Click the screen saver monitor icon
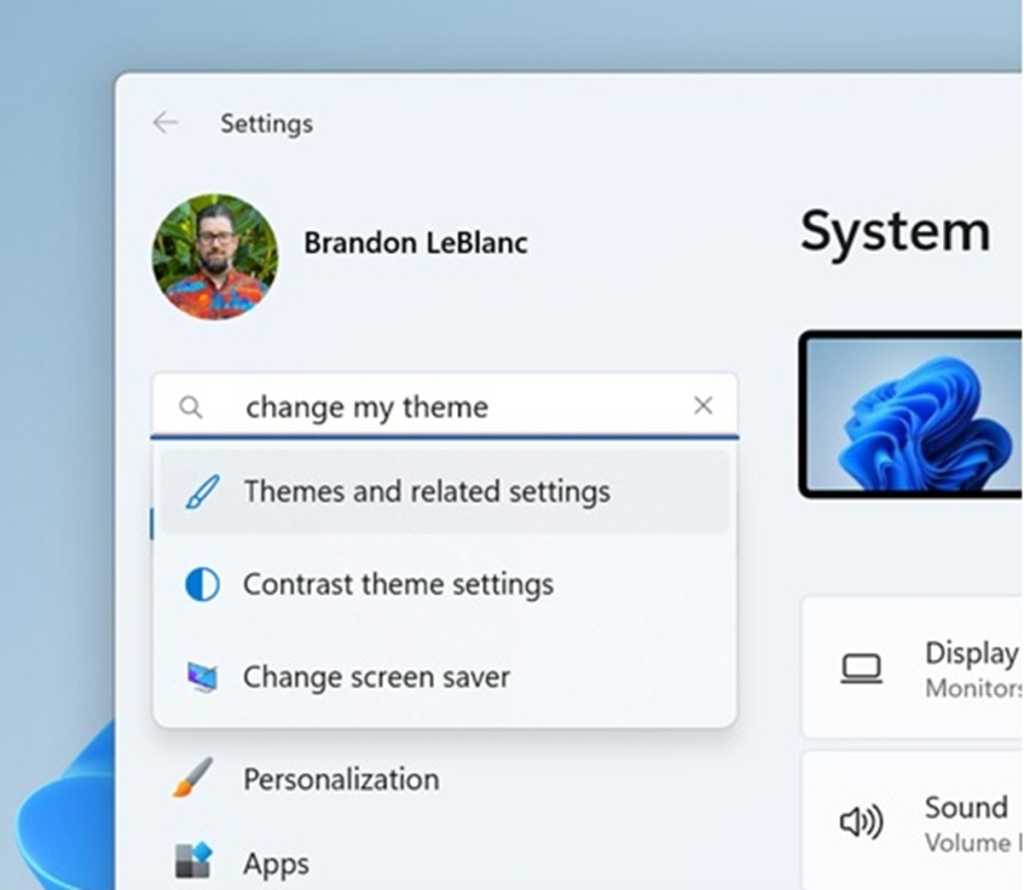The image size is (1024, 890). 200,677
